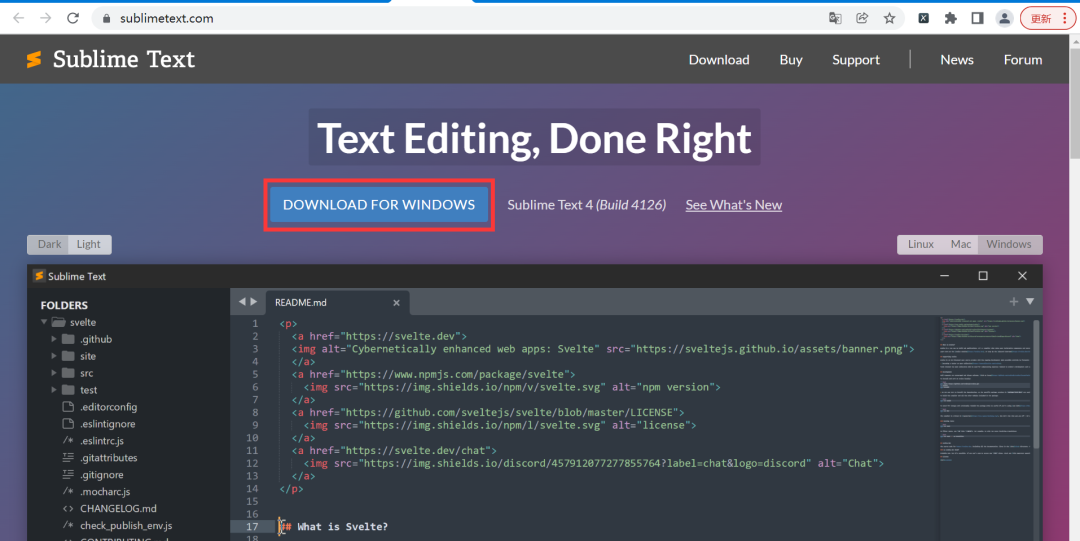The width and height of the screenshot is (1080, 541).
Task: Click the 'What is Svelte?' heading line
Action: [335, 527]
